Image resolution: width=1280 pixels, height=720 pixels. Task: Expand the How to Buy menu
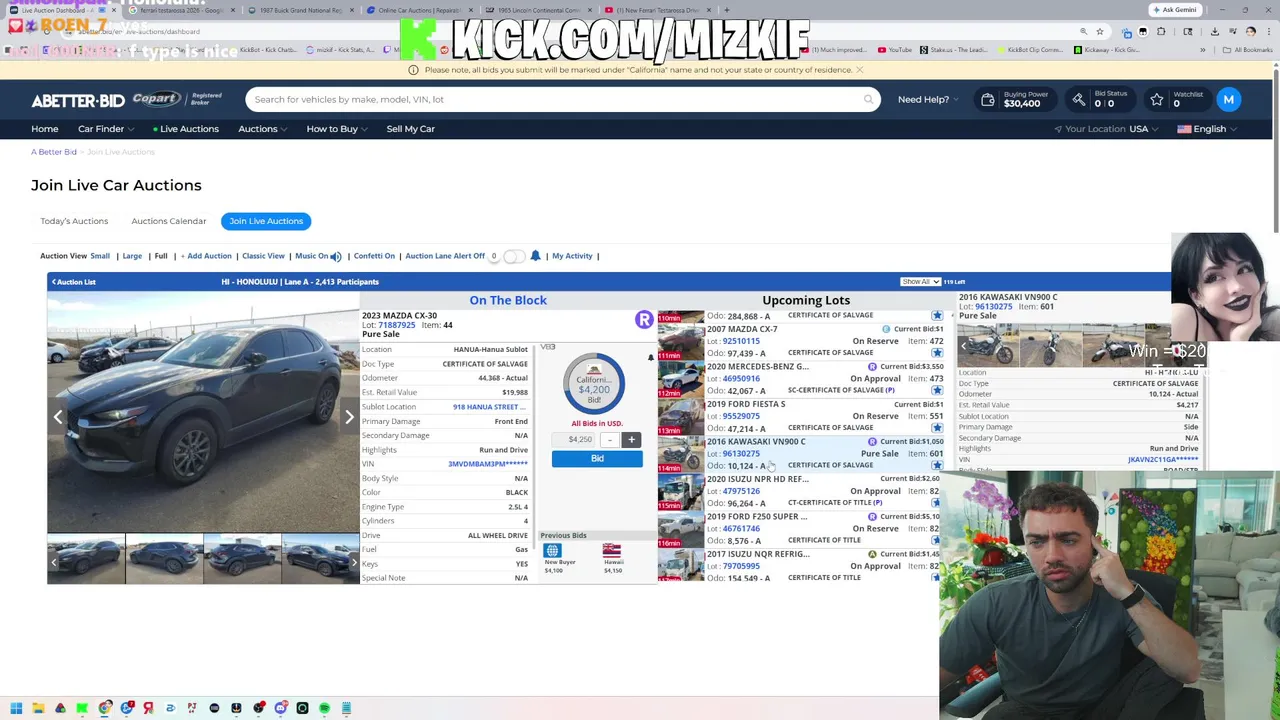point(337,129)
